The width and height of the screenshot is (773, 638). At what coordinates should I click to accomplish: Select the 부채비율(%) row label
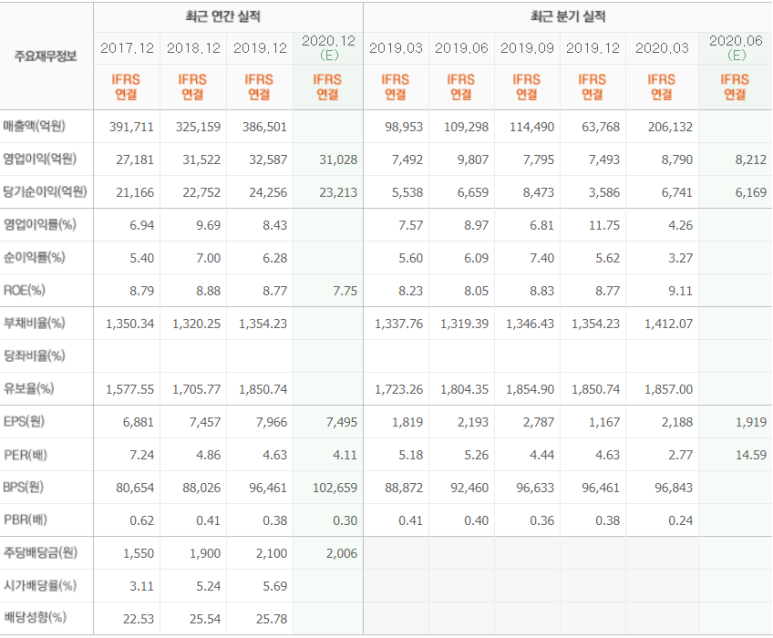click(34, 323)
